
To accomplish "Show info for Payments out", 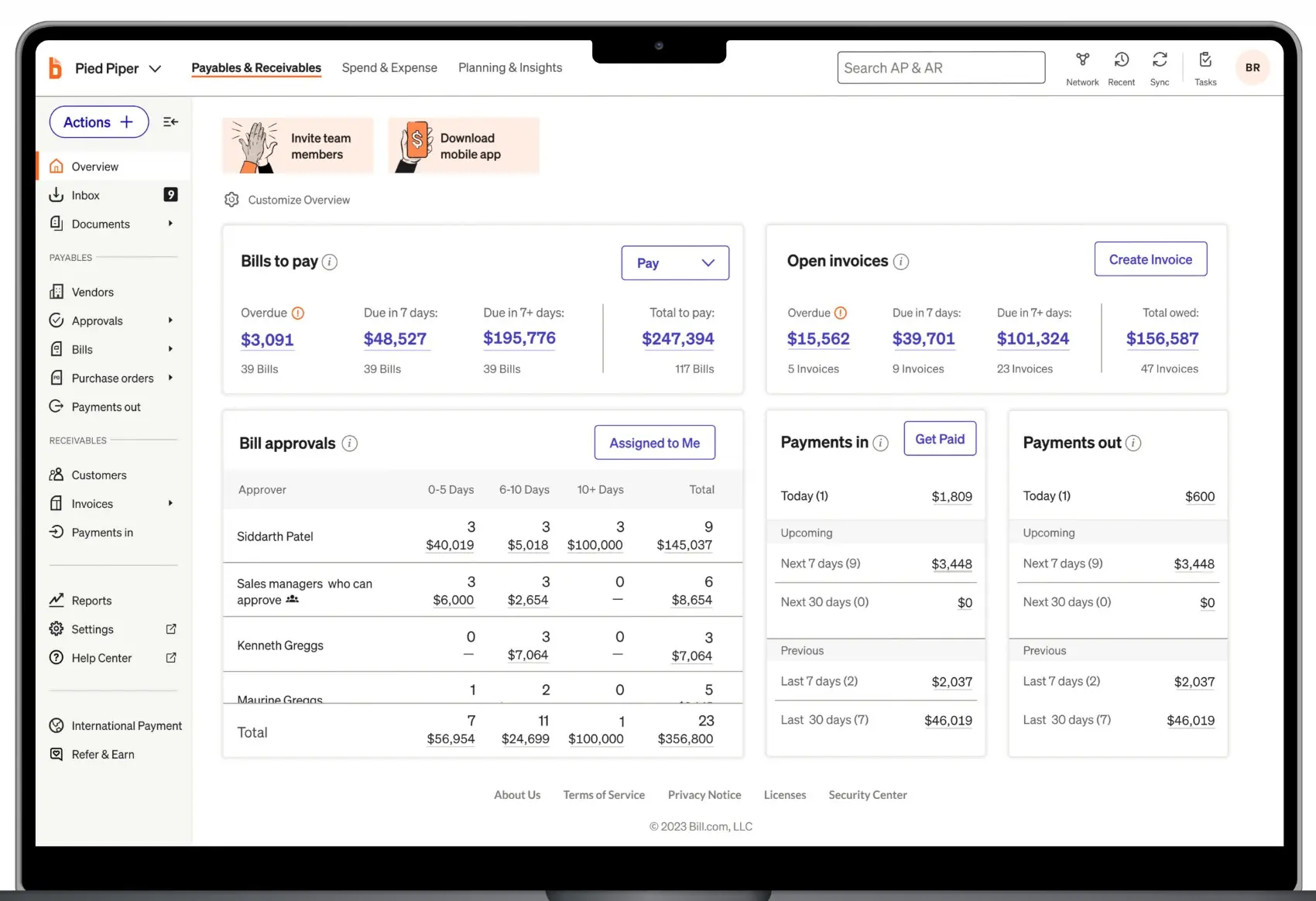I will pyautogui.click(x=1133, y=443).
